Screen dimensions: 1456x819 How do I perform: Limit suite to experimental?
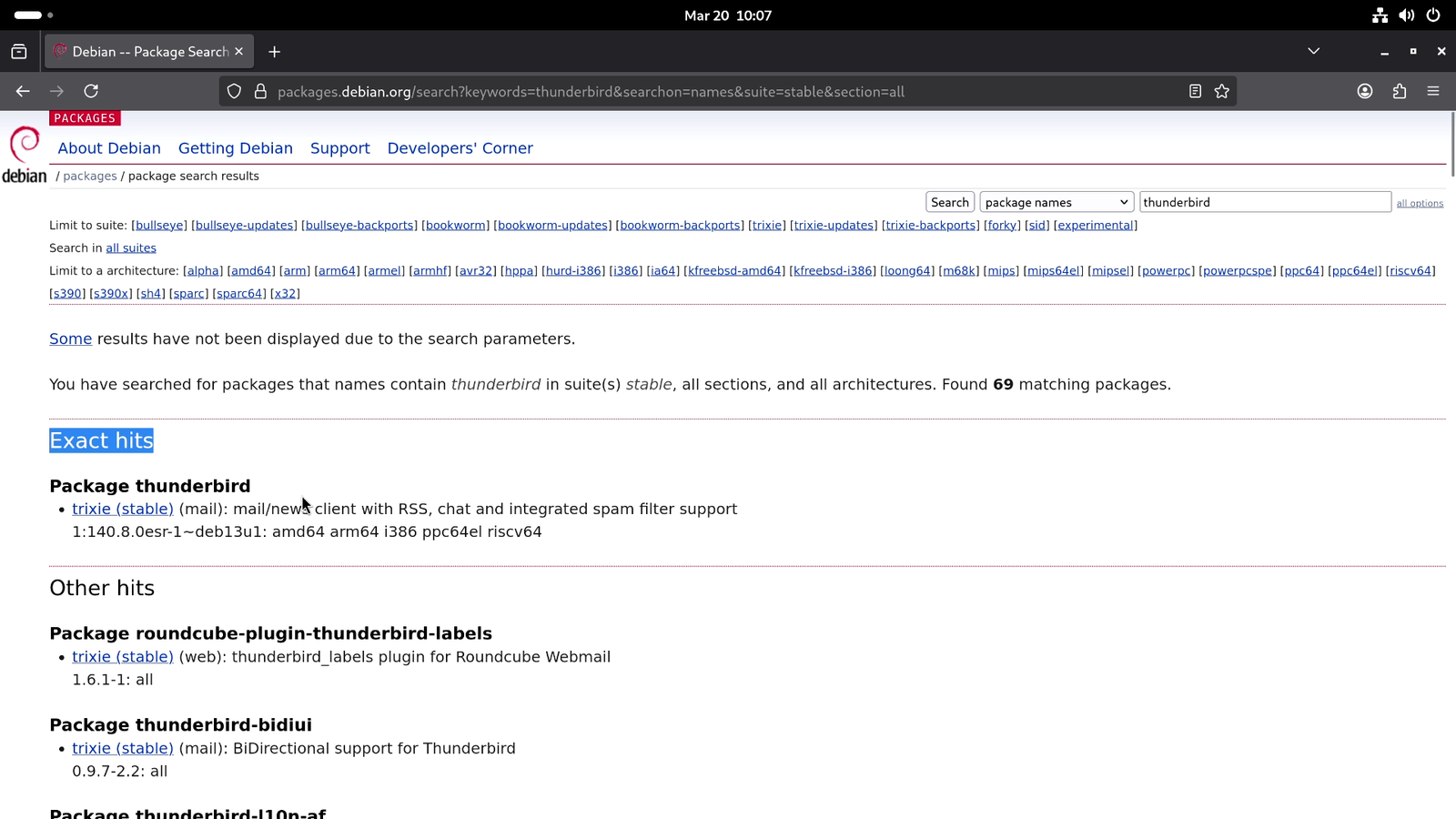[1096, 226]
